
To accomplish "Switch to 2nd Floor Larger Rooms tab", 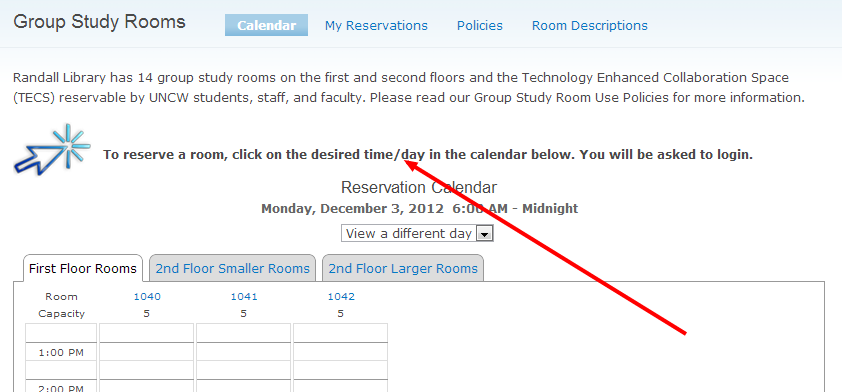I will coord(403,268).
